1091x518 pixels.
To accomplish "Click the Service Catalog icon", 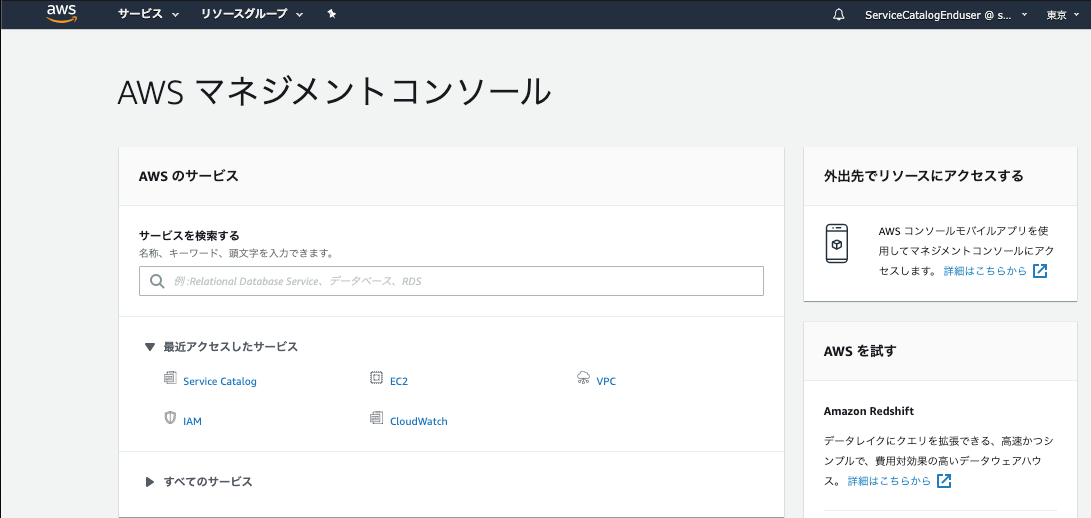I will 170,379.
